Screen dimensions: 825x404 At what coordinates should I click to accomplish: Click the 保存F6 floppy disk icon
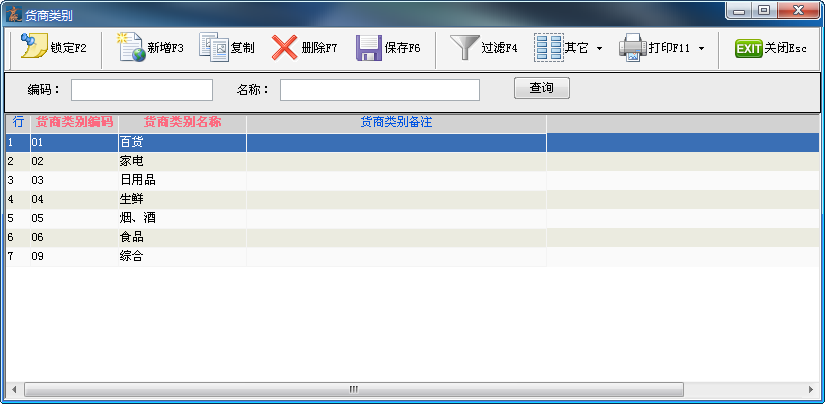[x=369, y=47]
